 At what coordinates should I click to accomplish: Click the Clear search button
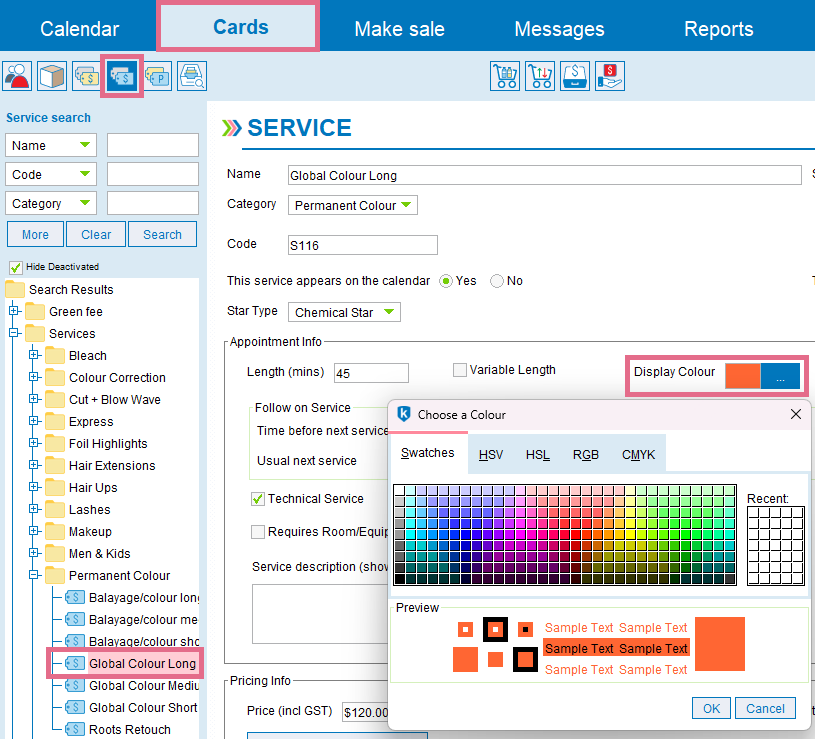pos(96,234)
